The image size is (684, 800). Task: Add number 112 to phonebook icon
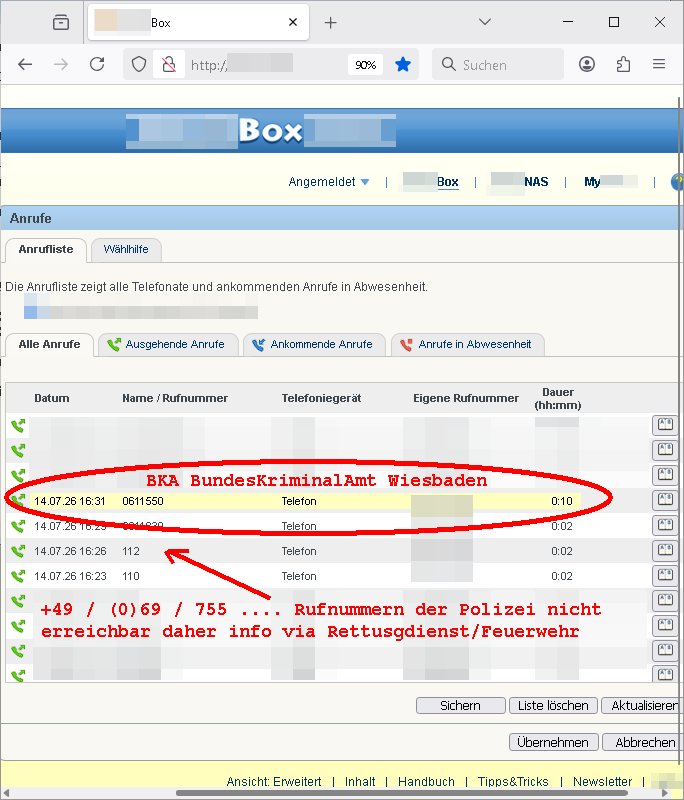click(665, 551)
